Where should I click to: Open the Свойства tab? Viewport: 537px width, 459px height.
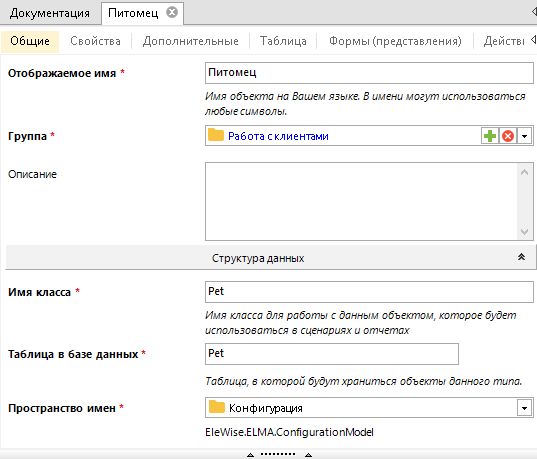point(95,41)
